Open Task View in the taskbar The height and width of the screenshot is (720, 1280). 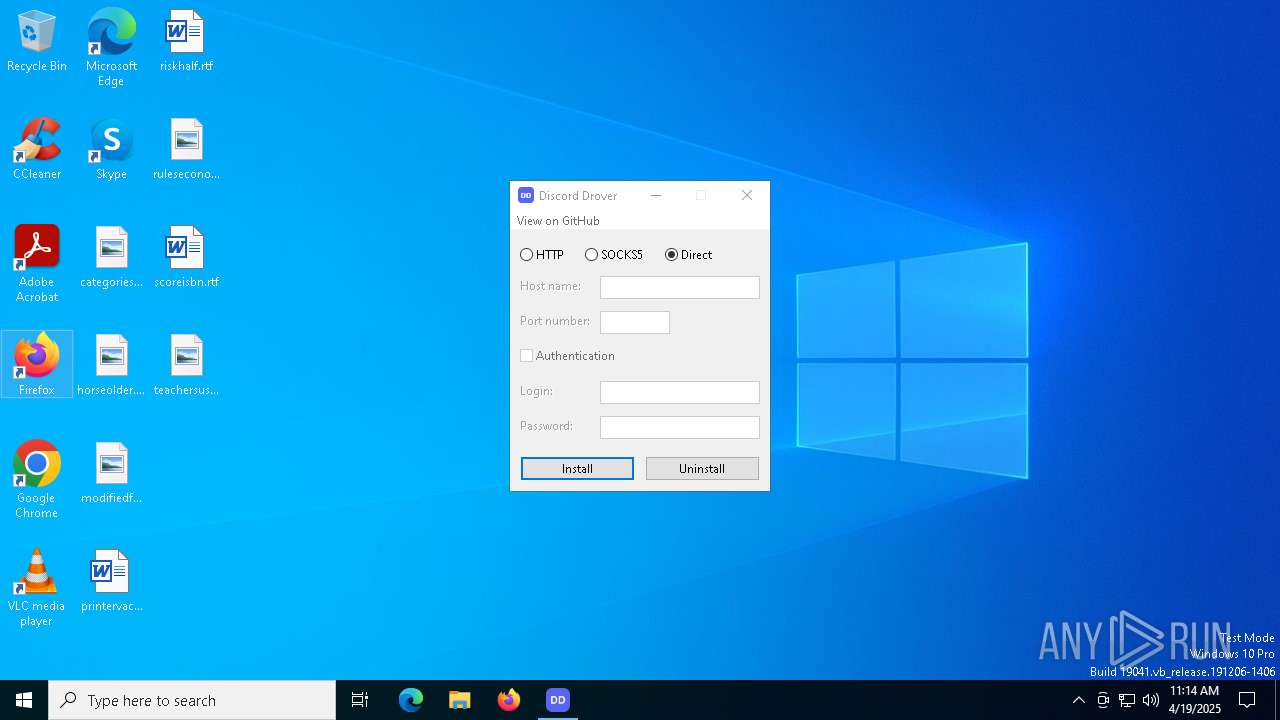point(360,700)
